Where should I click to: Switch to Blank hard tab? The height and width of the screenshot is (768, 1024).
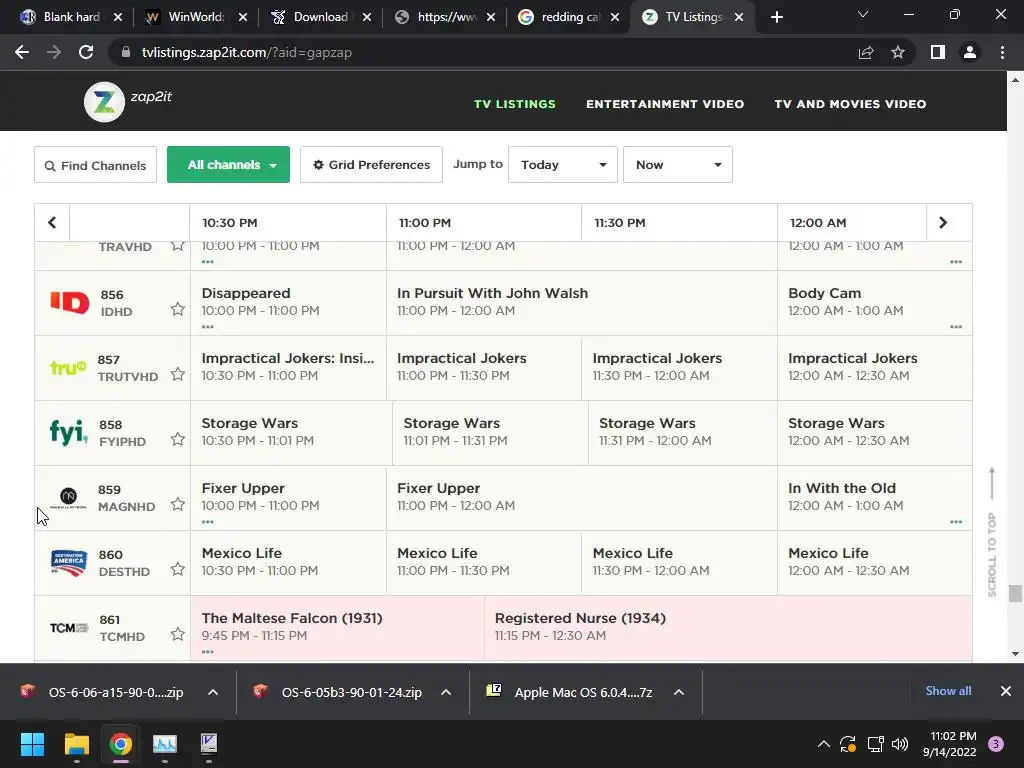point(69,17)
